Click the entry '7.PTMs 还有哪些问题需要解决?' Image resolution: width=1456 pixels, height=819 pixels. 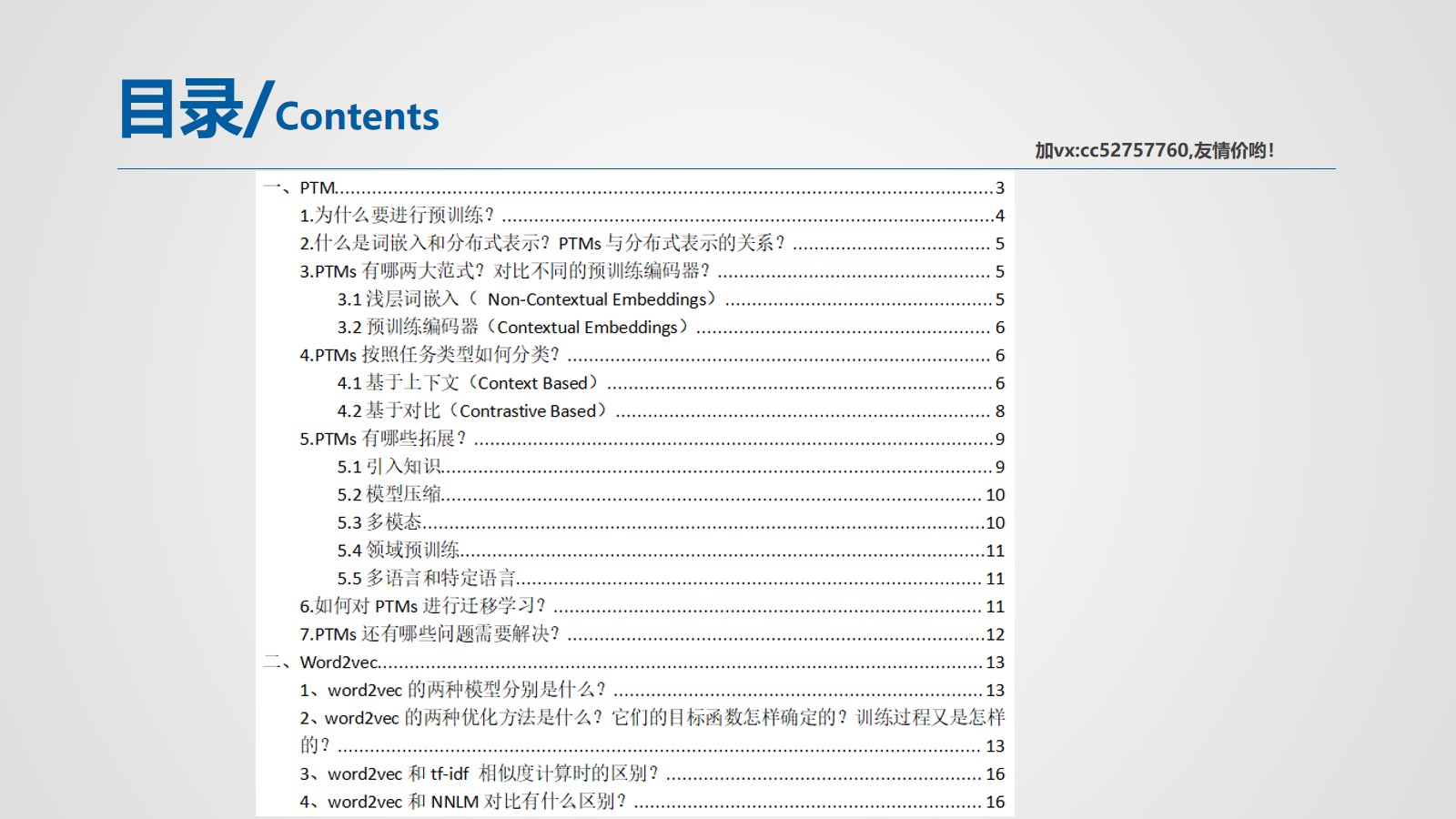(652, 634)
